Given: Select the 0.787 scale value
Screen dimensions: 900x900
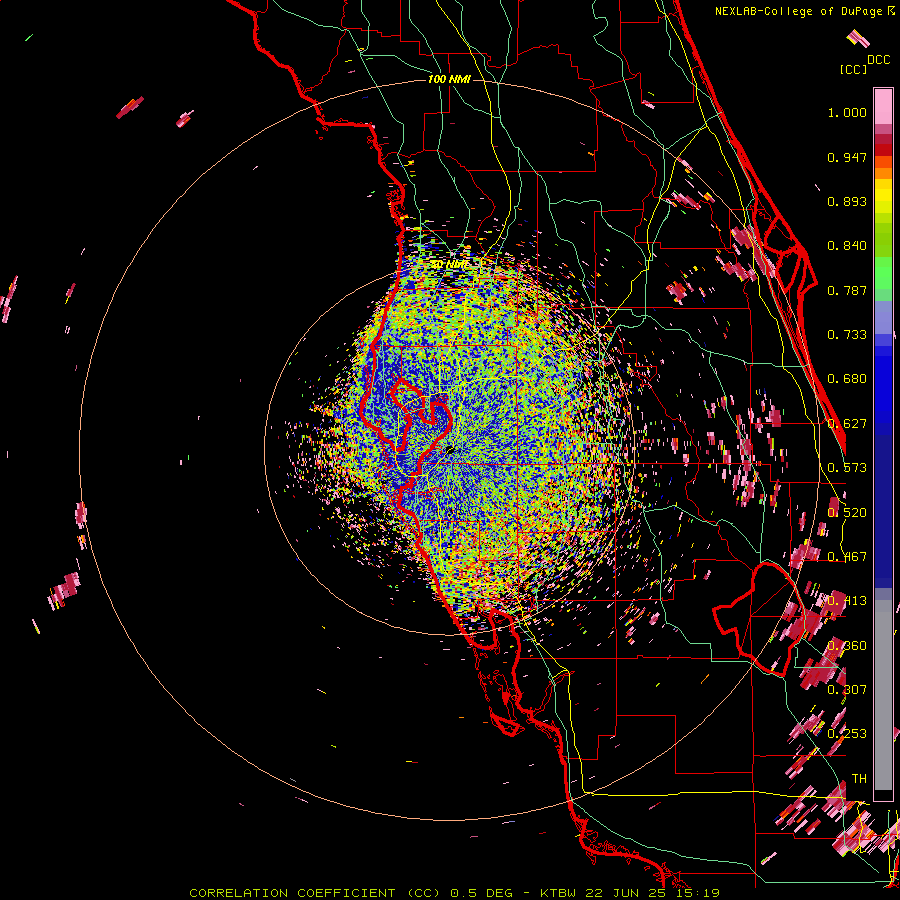Looking at the screenshot, I should point(847,290).
